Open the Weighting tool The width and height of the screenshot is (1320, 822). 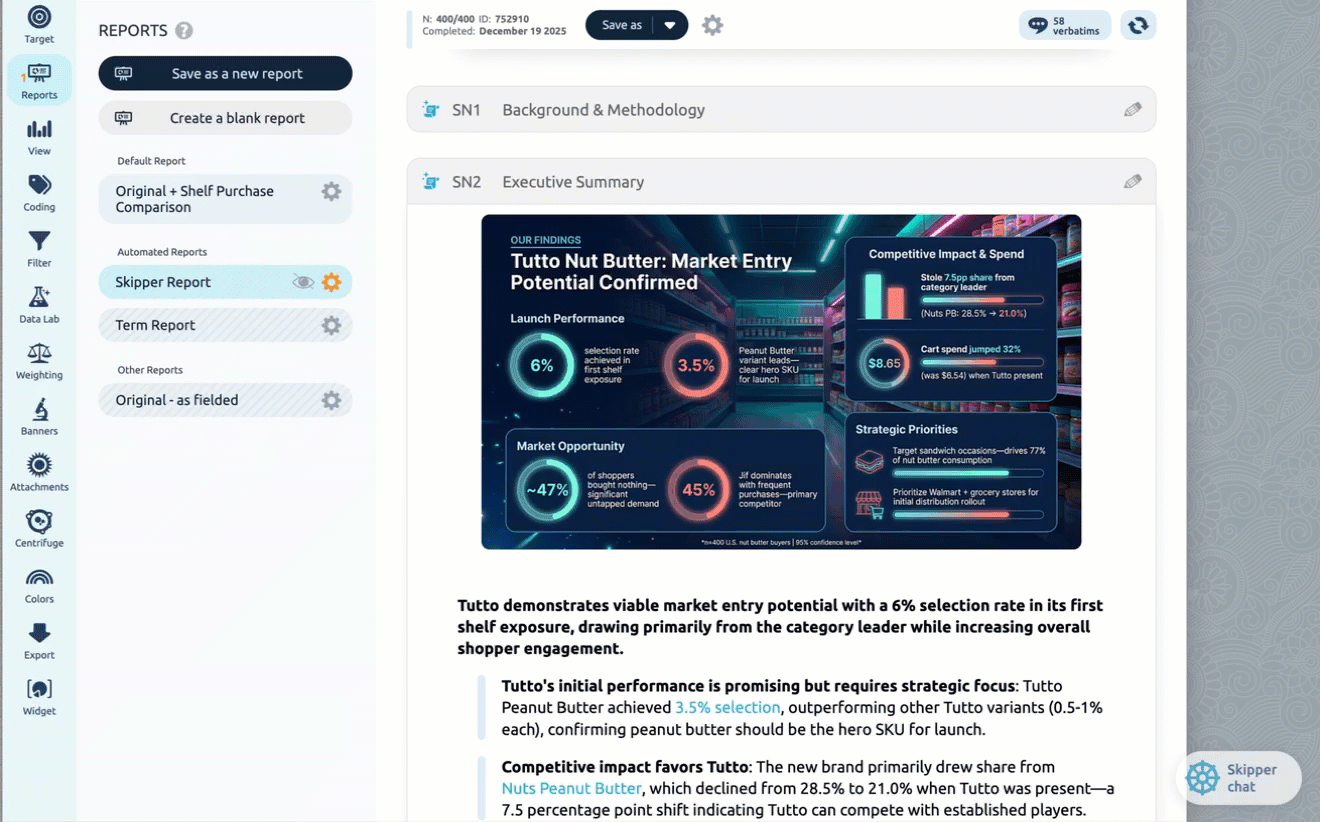(39, 360)
